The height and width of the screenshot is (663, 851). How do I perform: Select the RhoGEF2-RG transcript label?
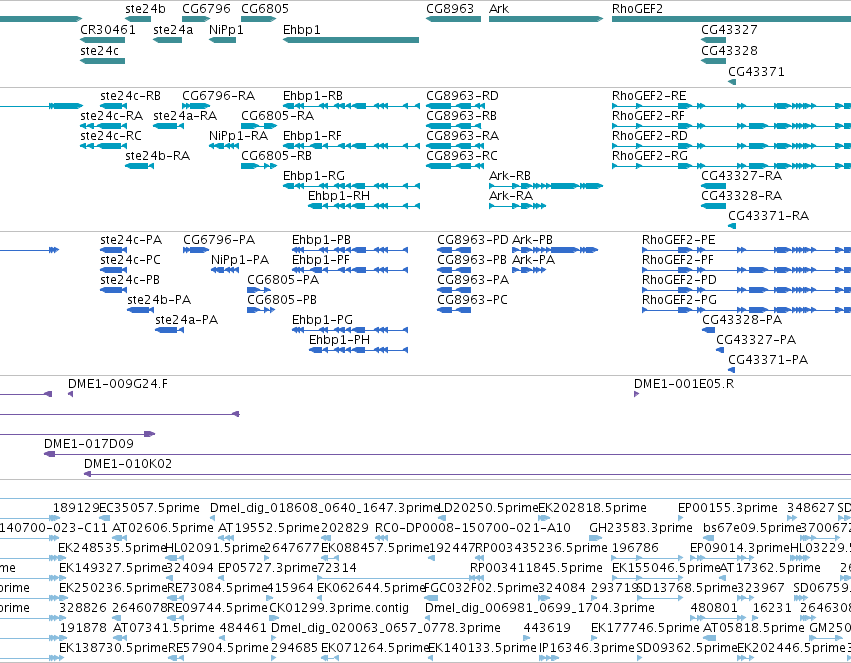tap(650, 156)
